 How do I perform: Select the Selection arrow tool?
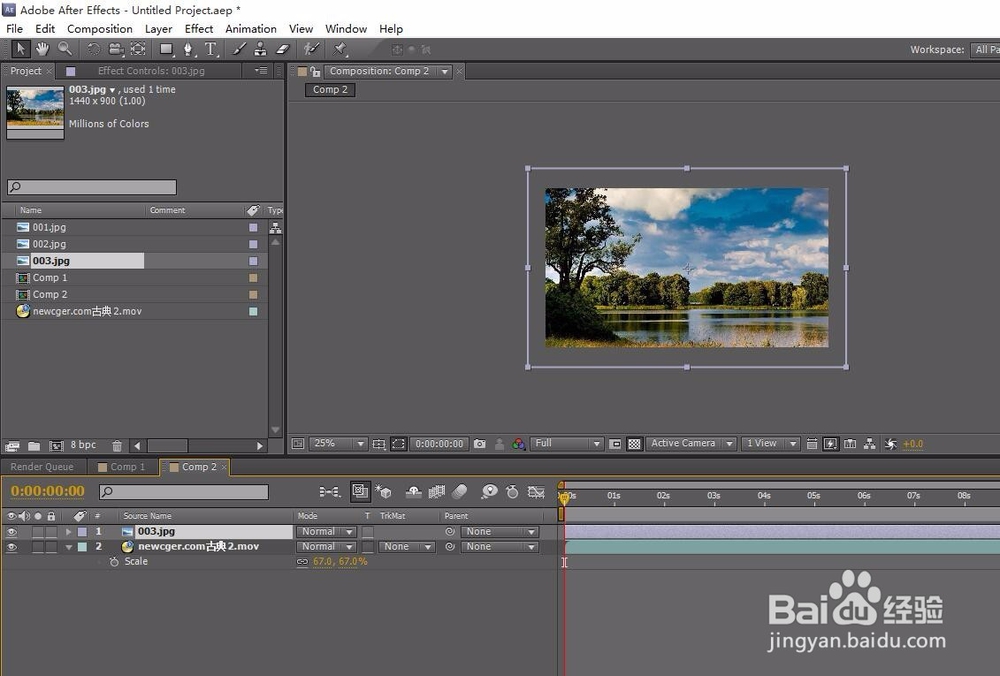pyautogui.click(x=20, y=49)
